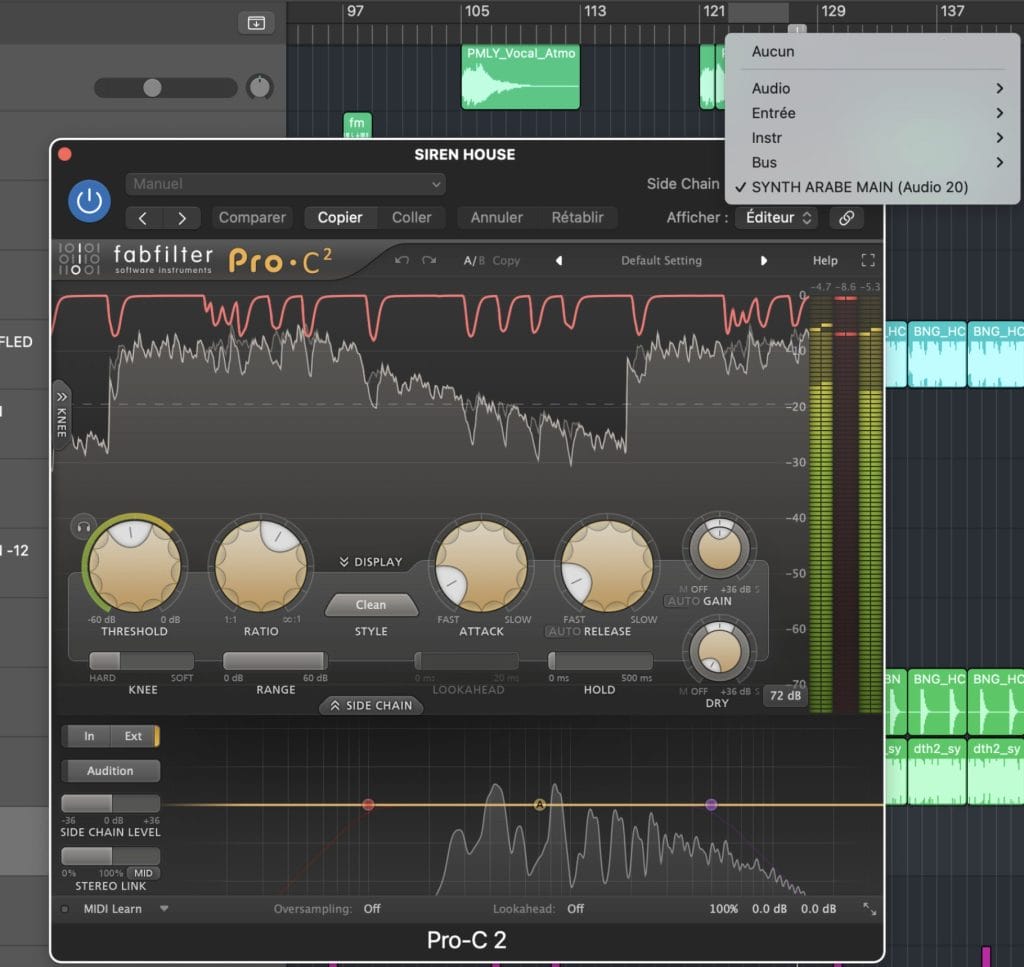This screenshot has width=1024, height=967.
Task: Switch side chain to Ext input
Action: click(133, 736)
